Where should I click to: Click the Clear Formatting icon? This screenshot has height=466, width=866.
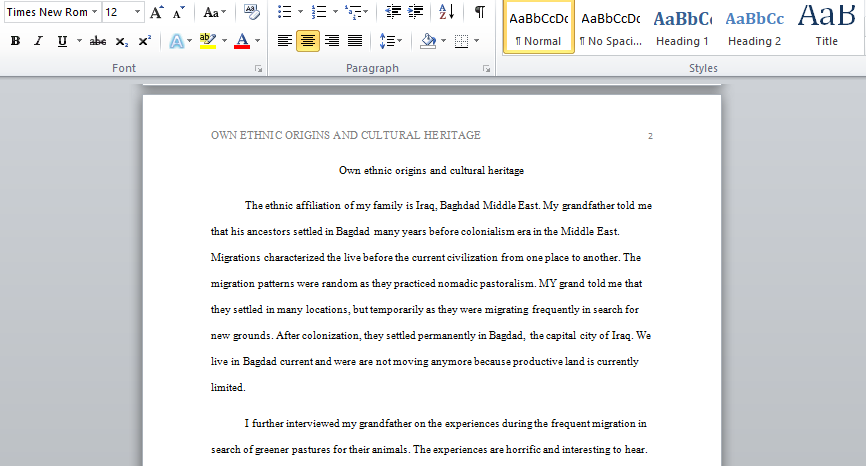pyautogui.click(x=251, y=12)
